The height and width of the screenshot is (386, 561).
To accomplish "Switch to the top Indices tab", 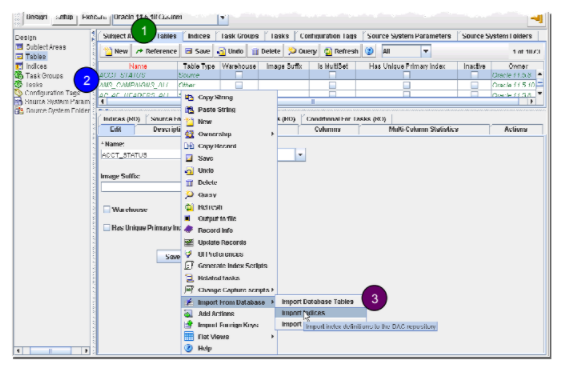I will click(199, 36).
